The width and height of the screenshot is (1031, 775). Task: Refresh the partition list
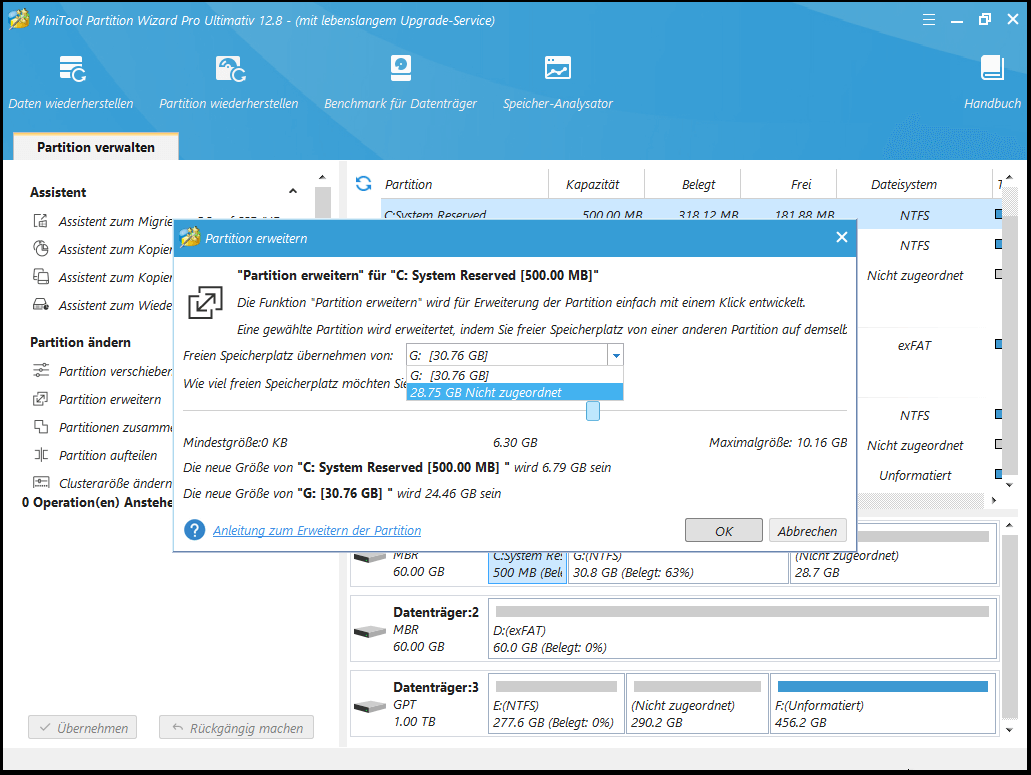(364, 183)
